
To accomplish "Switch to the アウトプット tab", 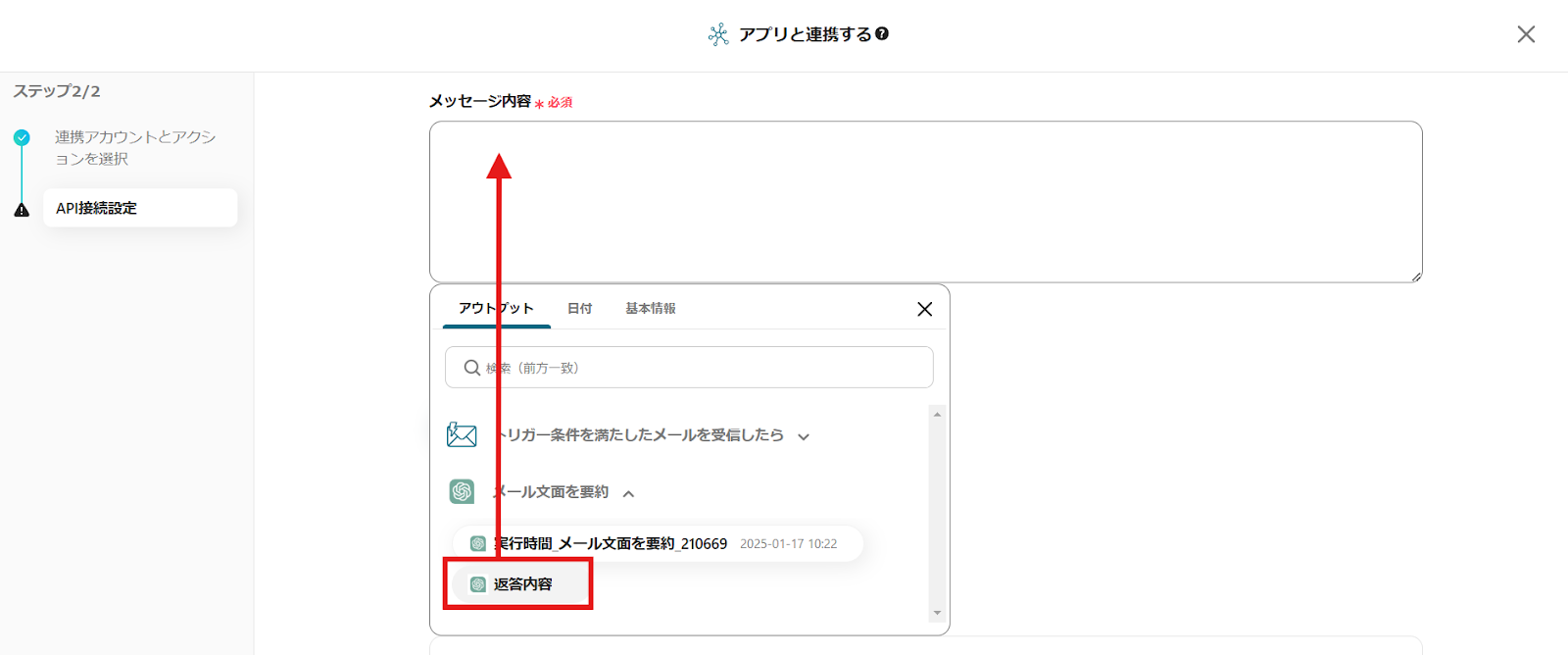I will point(496,308).
